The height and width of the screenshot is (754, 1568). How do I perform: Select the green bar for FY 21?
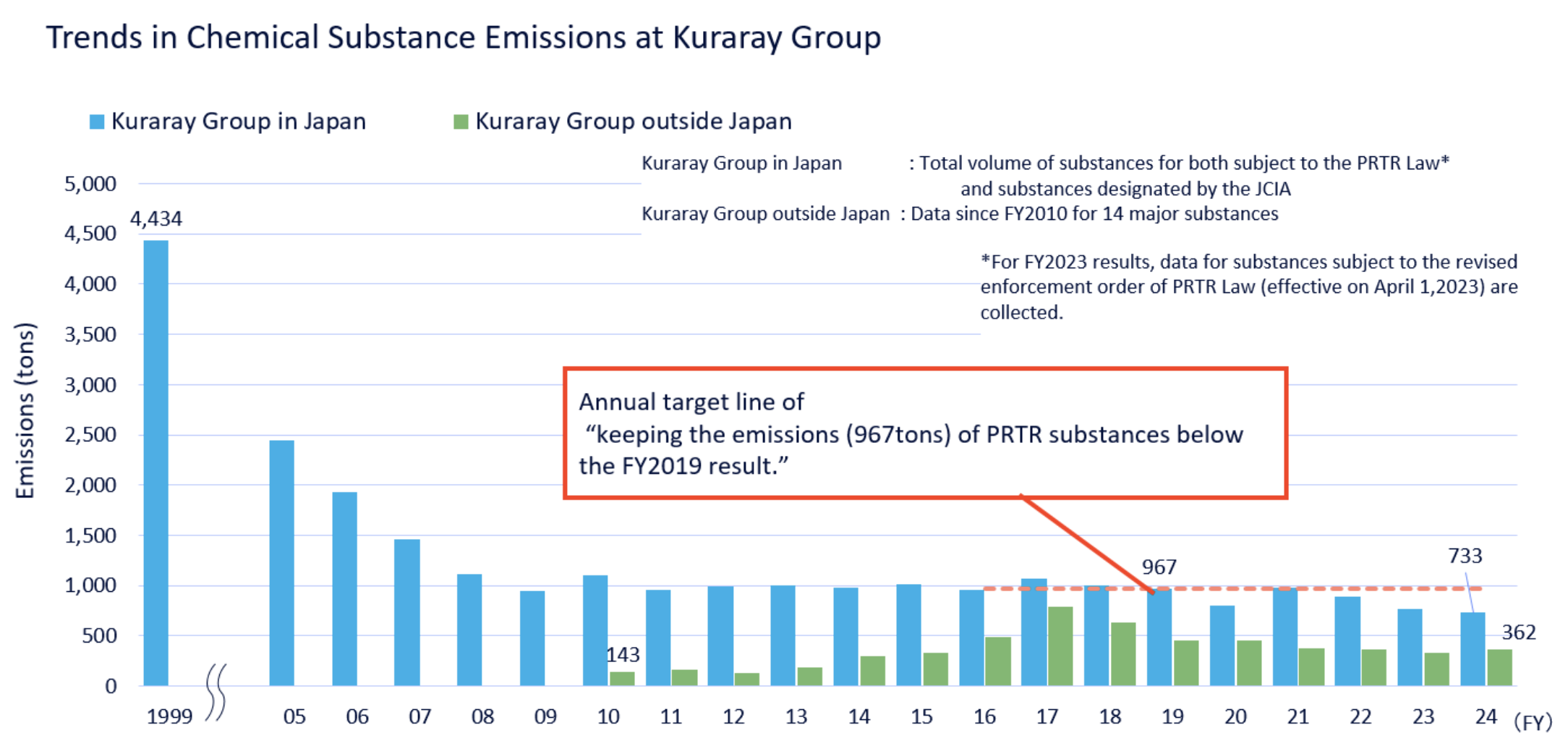1312,666
